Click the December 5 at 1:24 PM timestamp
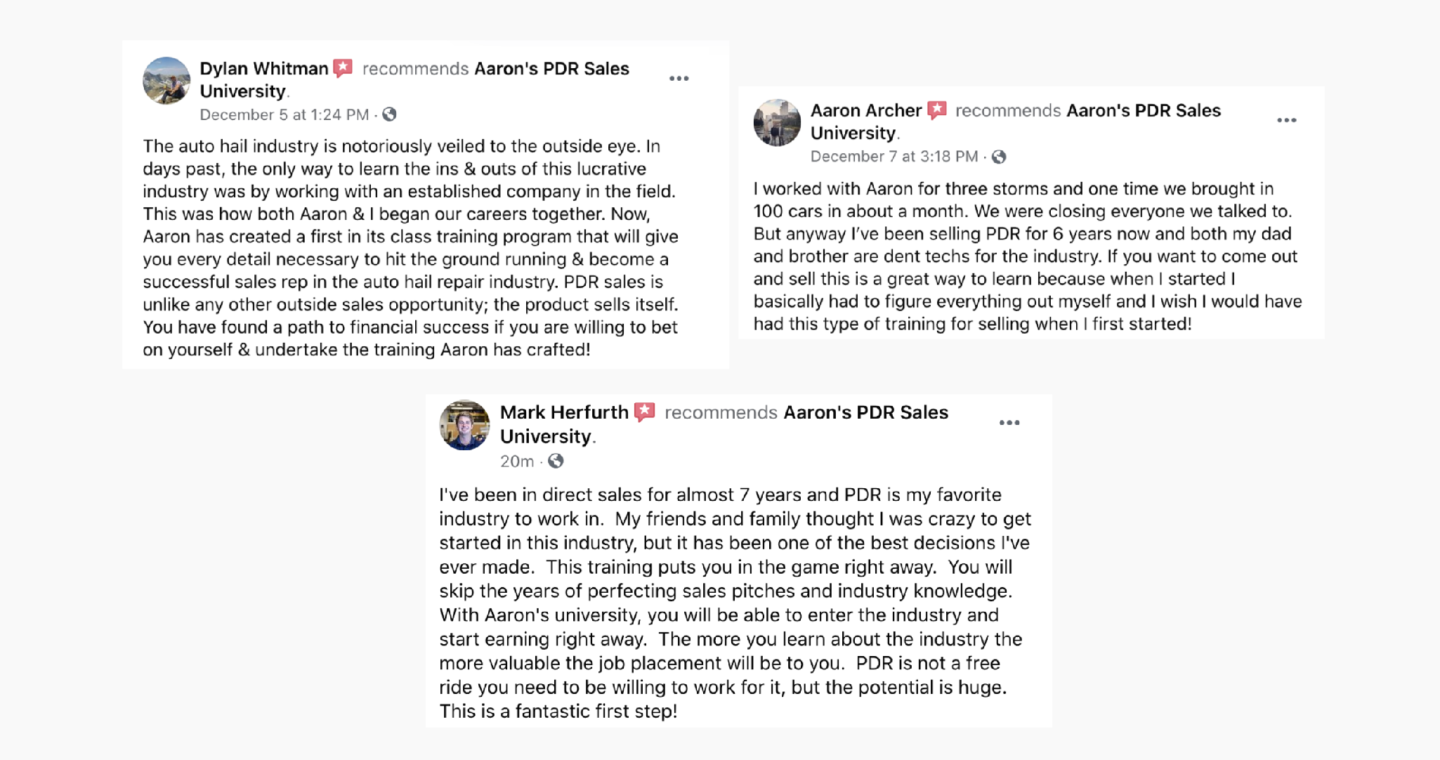 click(284, 115)
